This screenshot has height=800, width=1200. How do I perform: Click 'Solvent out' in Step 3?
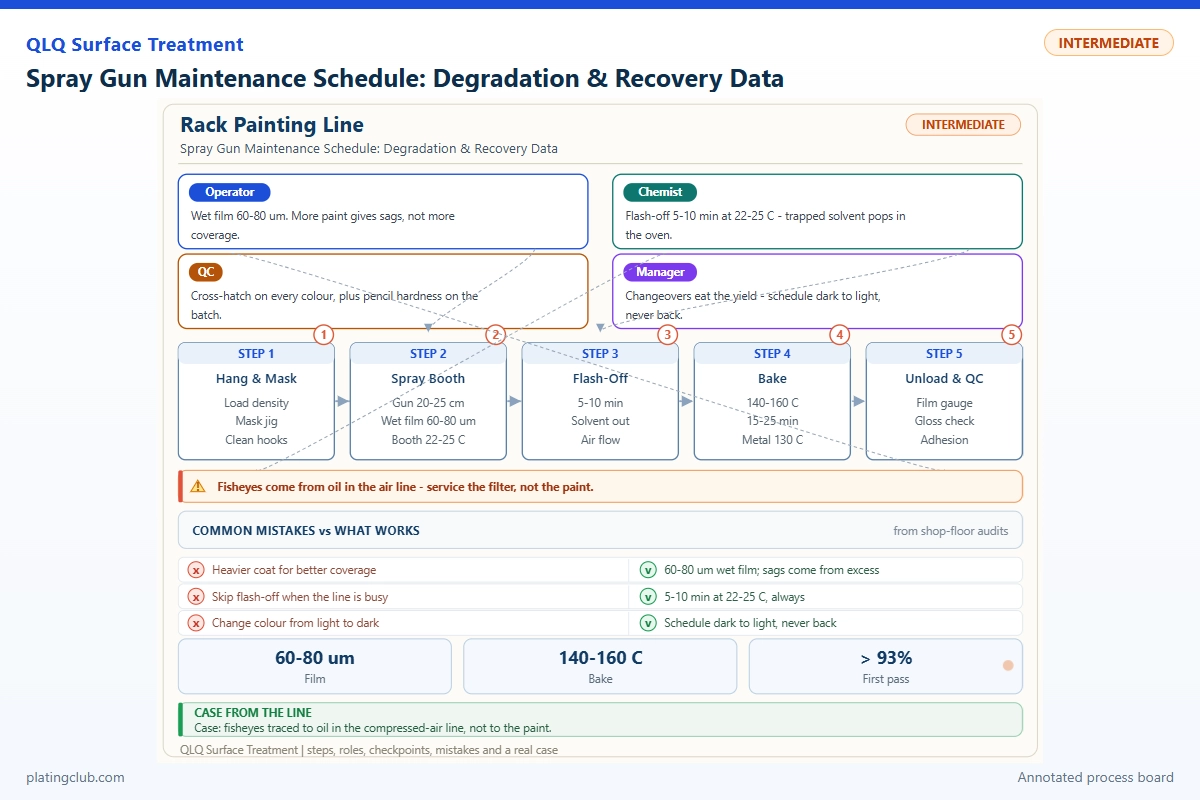tap(600, 421)
